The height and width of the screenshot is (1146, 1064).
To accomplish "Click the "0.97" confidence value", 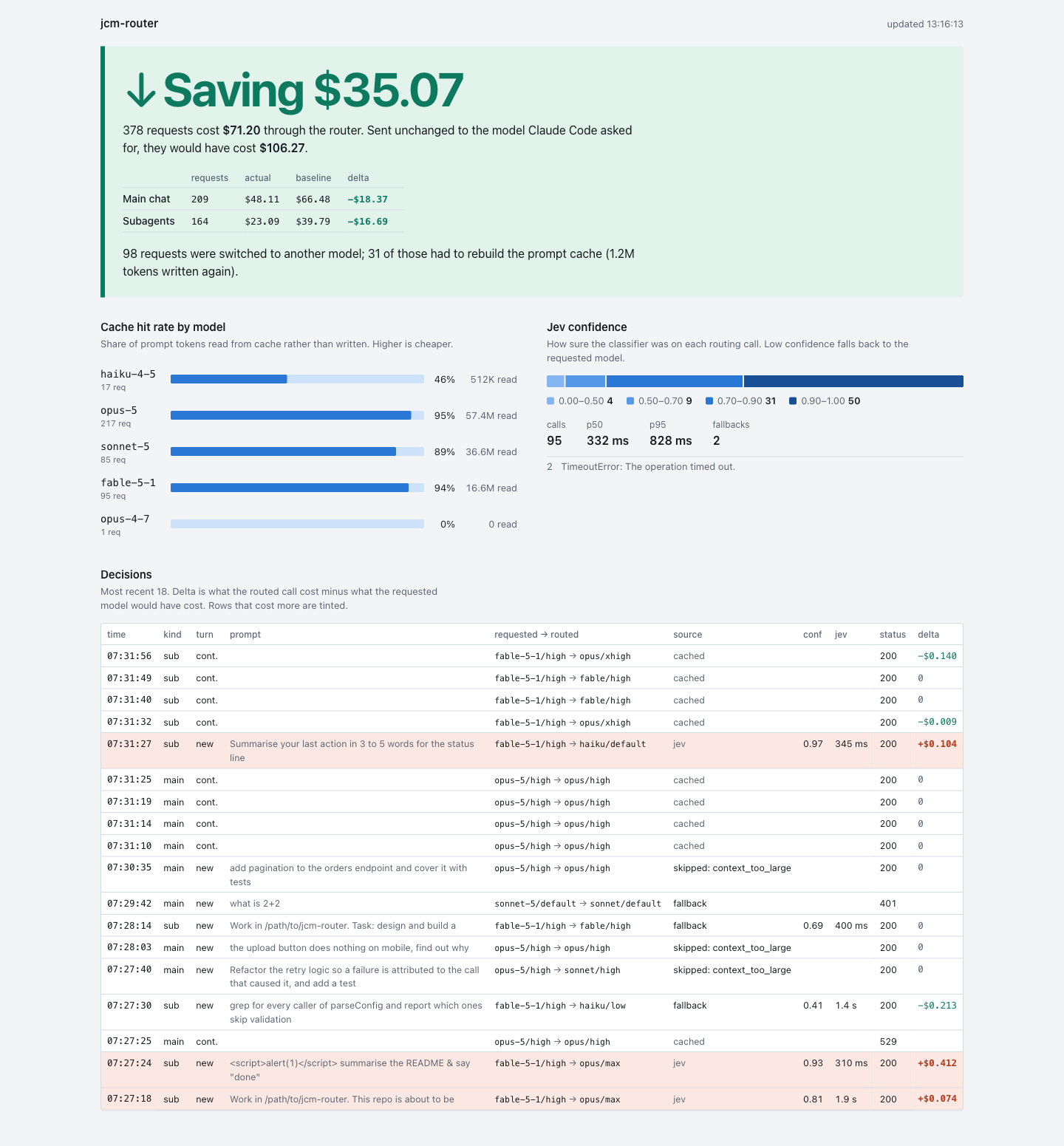I will pos(813,744).
